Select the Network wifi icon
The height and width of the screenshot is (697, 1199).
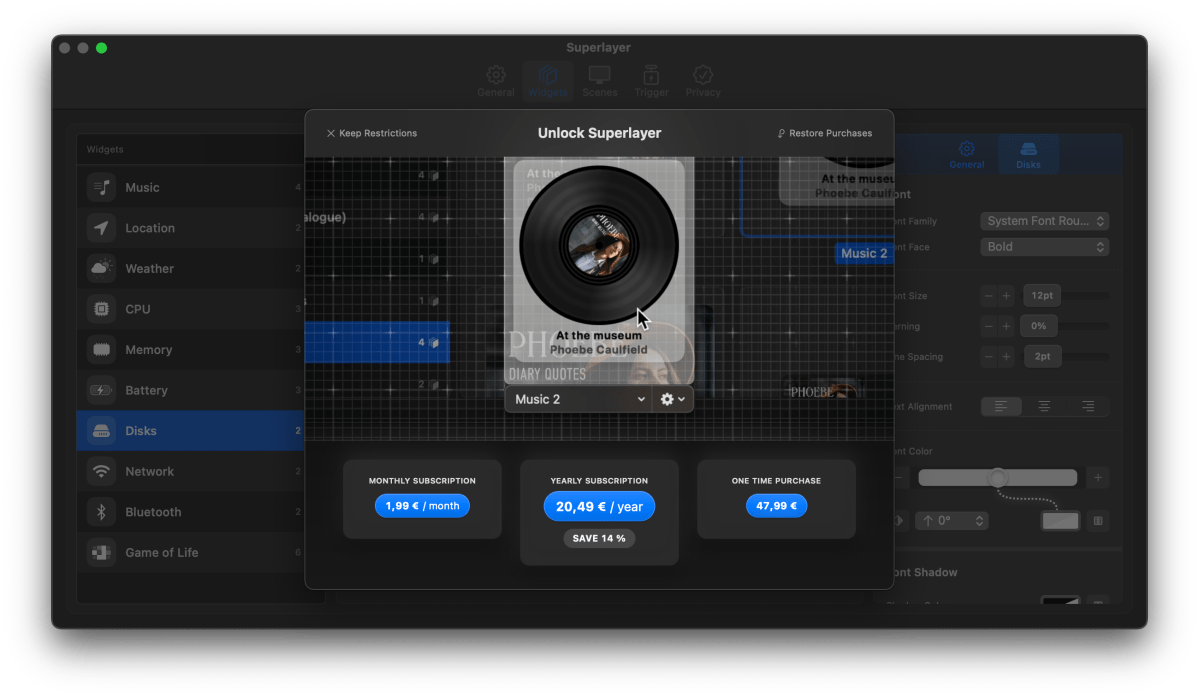(101, 471)
